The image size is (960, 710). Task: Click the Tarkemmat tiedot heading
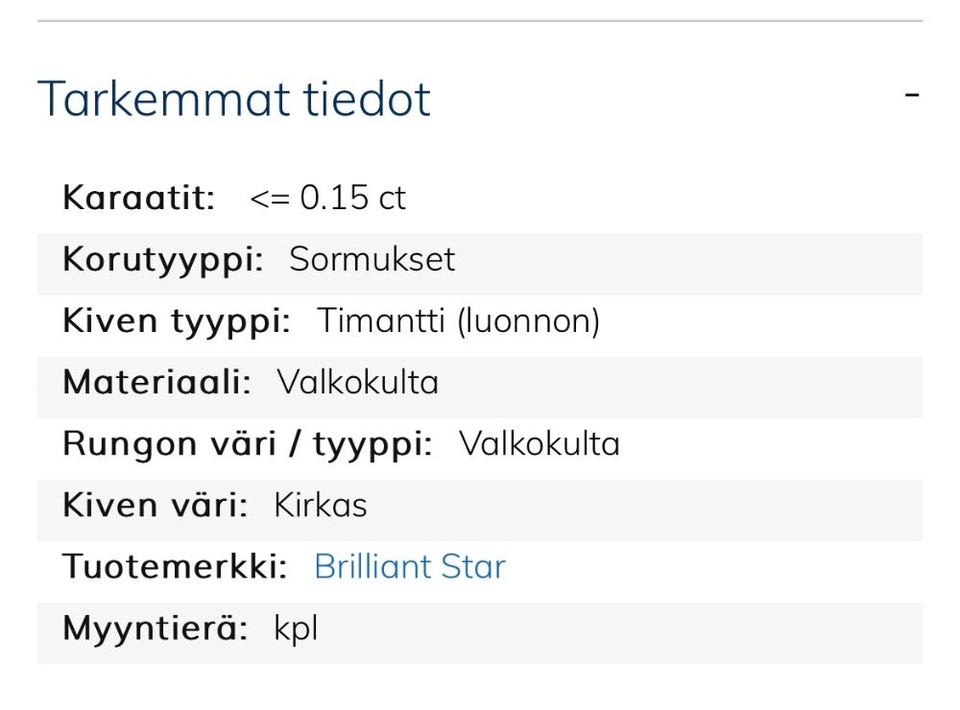pos(234,99)
